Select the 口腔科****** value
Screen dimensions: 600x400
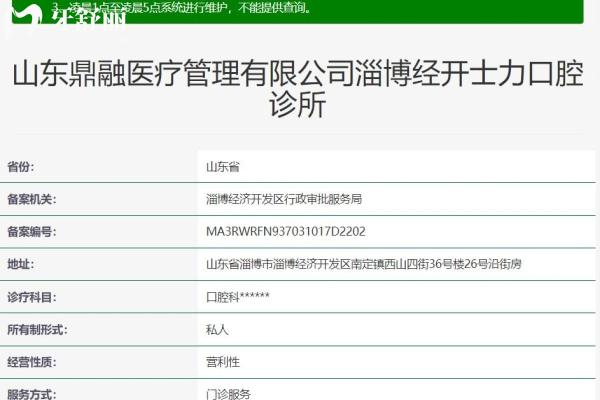coord(238,297)
